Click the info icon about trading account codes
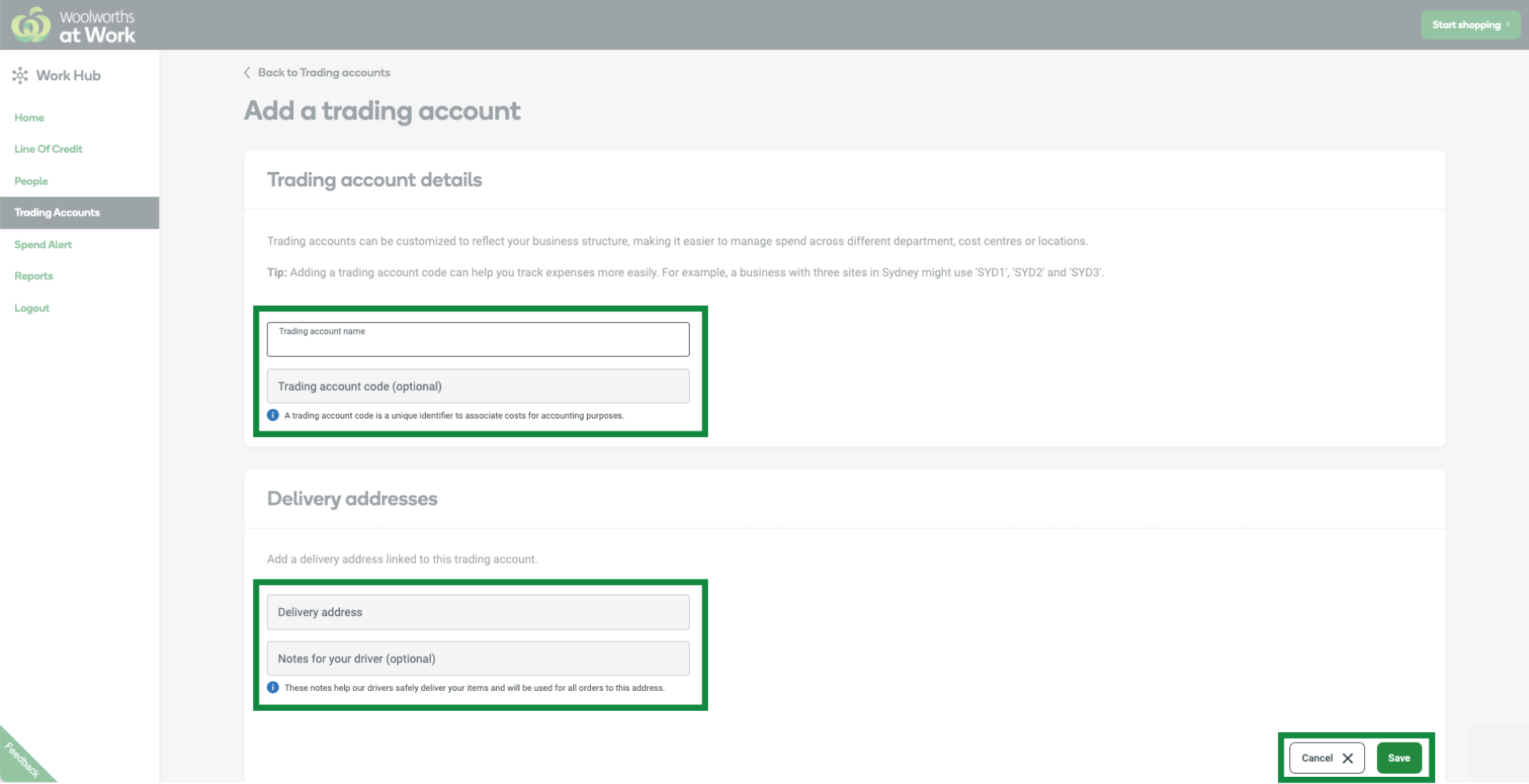Viewport: 1529px width, 784px height. [273, 415]
